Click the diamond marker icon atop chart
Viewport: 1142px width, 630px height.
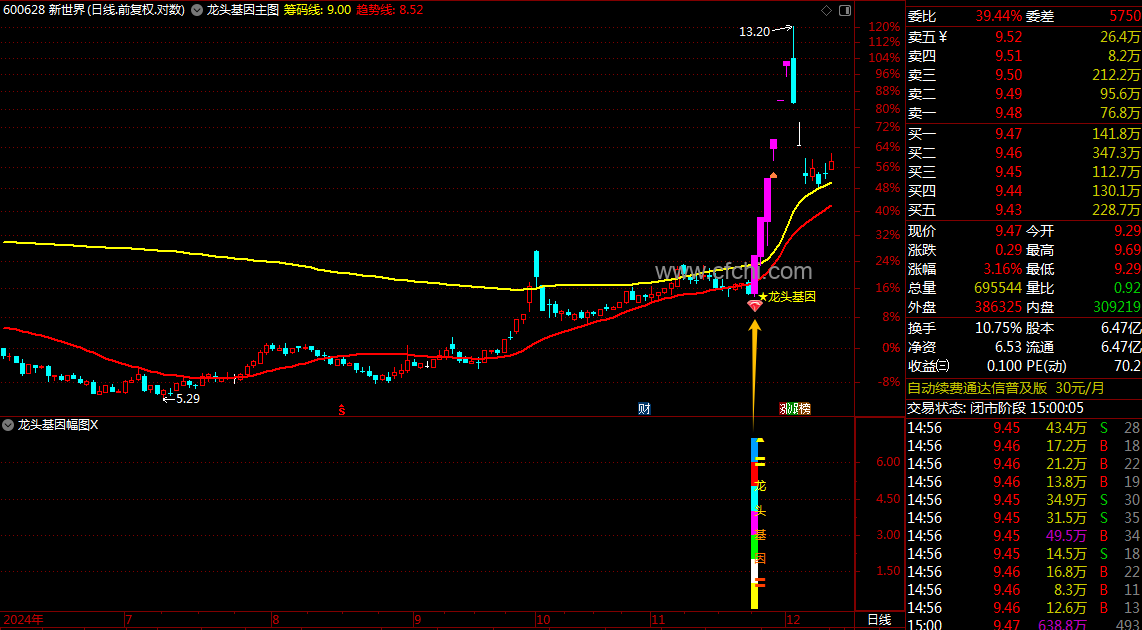(x=826, y=10)
